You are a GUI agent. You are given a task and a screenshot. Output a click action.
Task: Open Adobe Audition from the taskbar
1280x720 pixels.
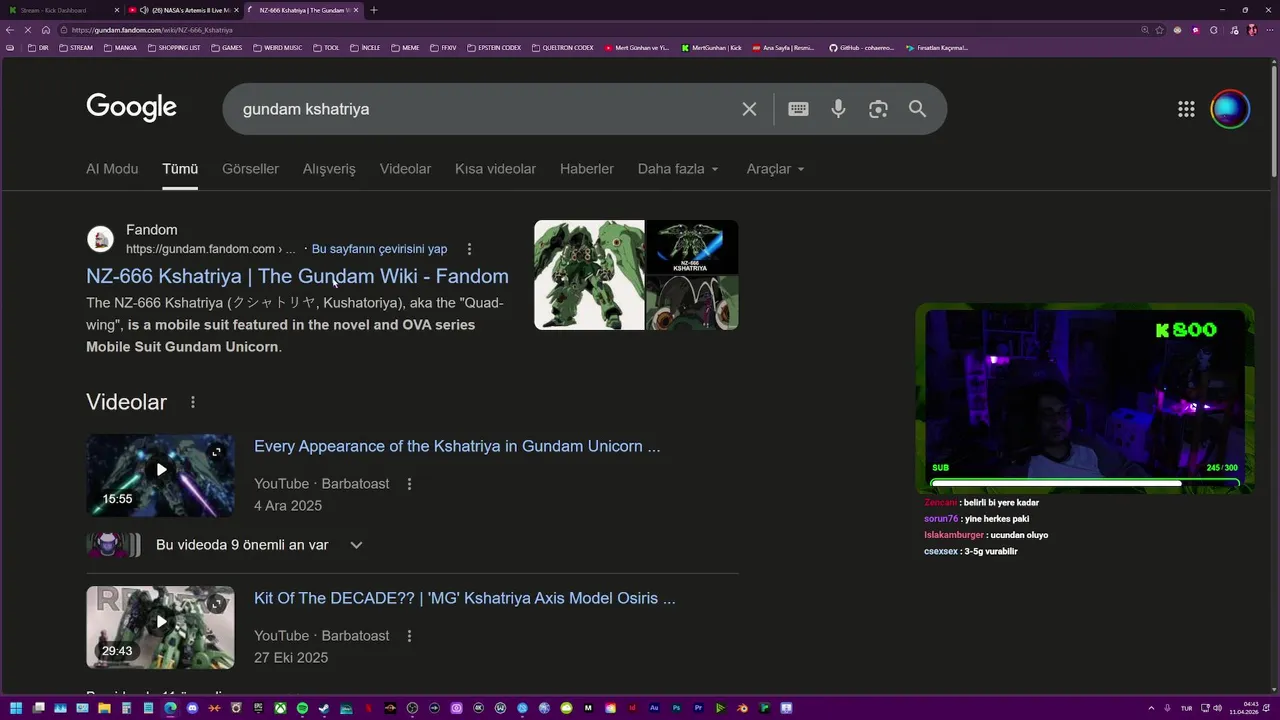point(654,708)
